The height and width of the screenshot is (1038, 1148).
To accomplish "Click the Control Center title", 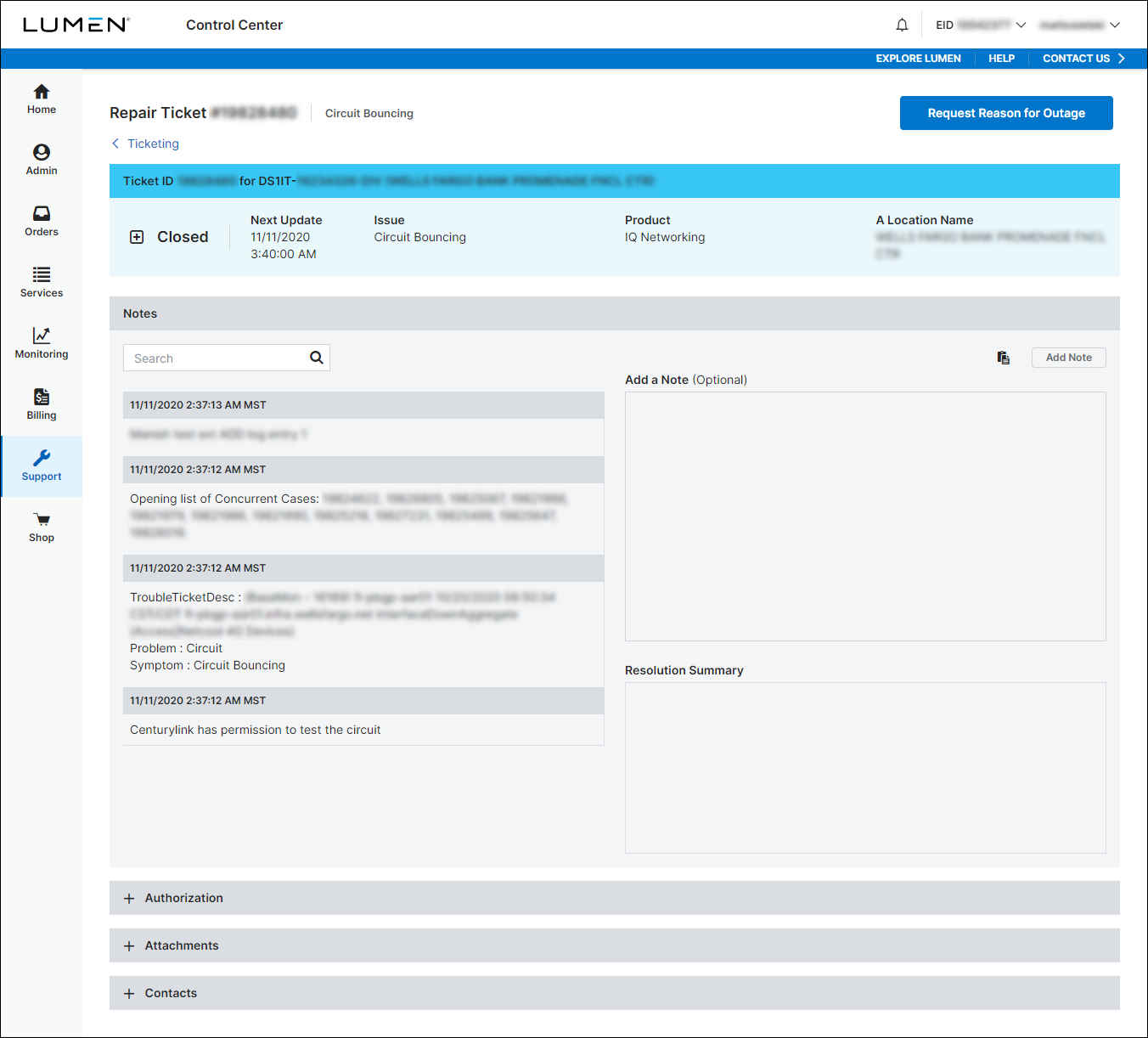I will click(234, 25).
